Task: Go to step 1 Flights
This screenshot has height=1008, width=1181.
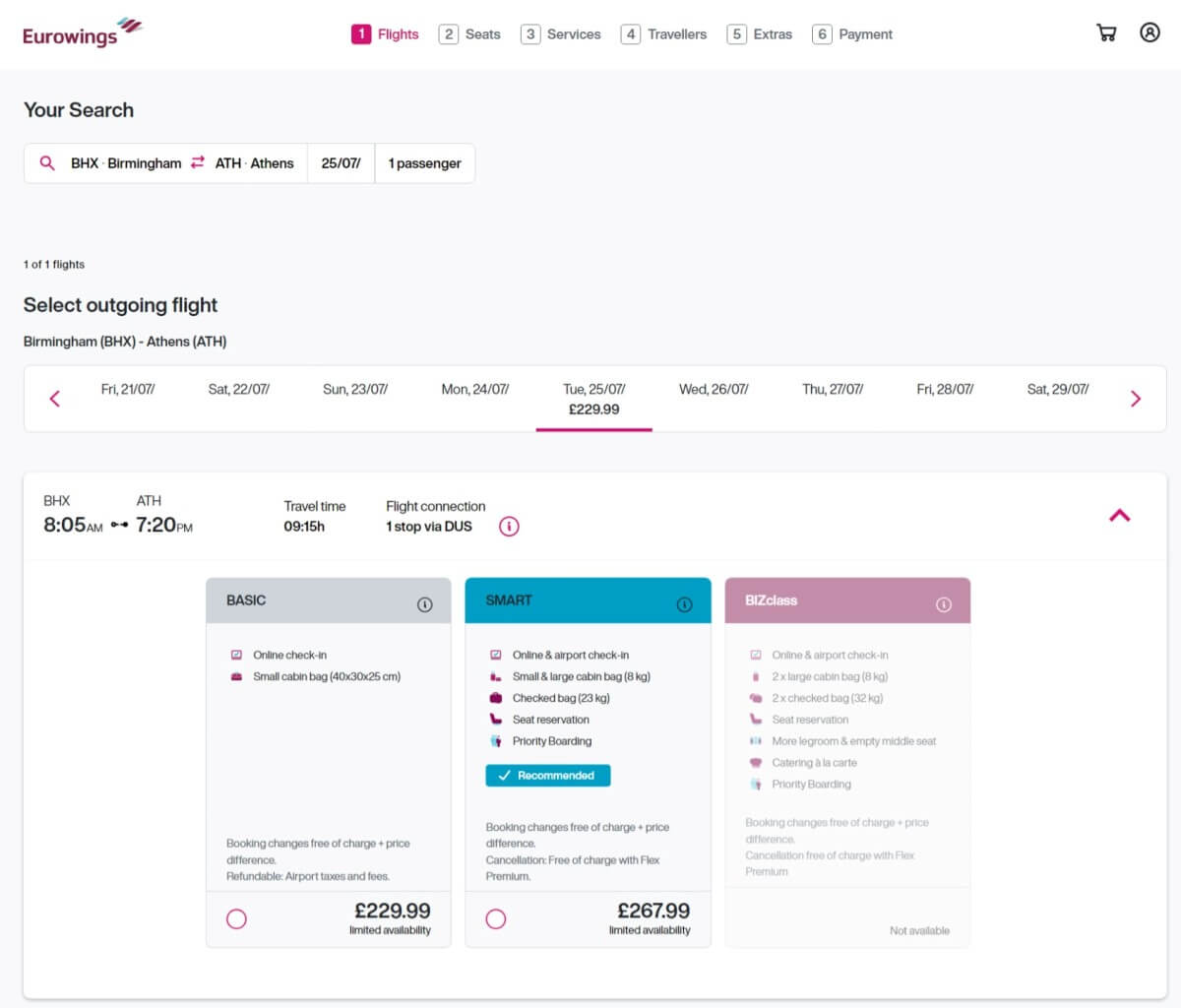Action: click(x=385, y=34)
